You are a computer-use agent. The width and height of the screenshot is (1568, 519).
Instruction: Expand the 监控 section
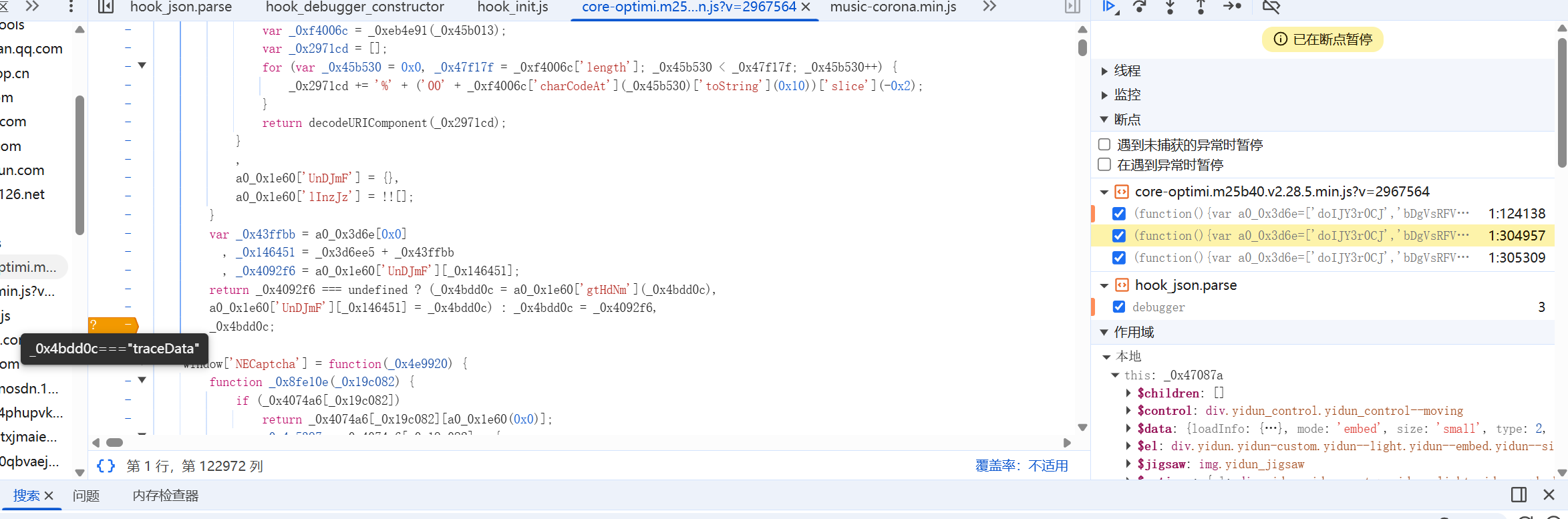[1104, 96]
